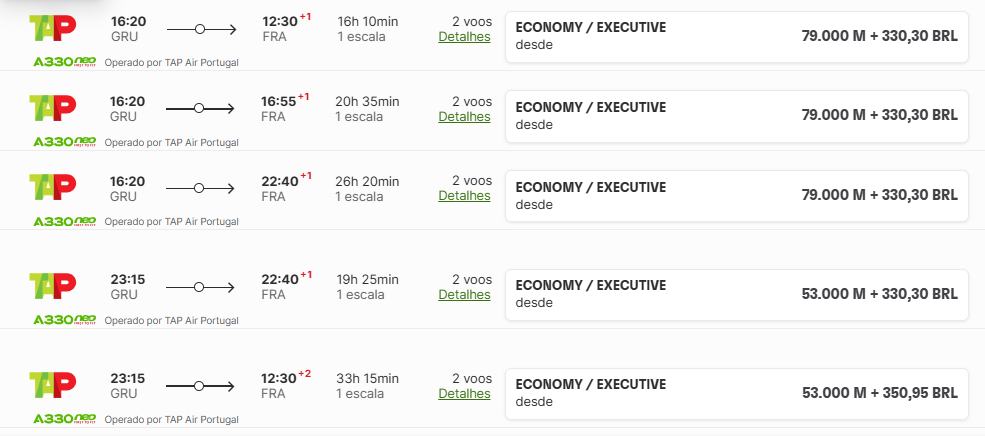Choose the Economy/Executive fare for the 16:55 arrival
Viewport: 985px width, 436px height.
click(737, 116)
